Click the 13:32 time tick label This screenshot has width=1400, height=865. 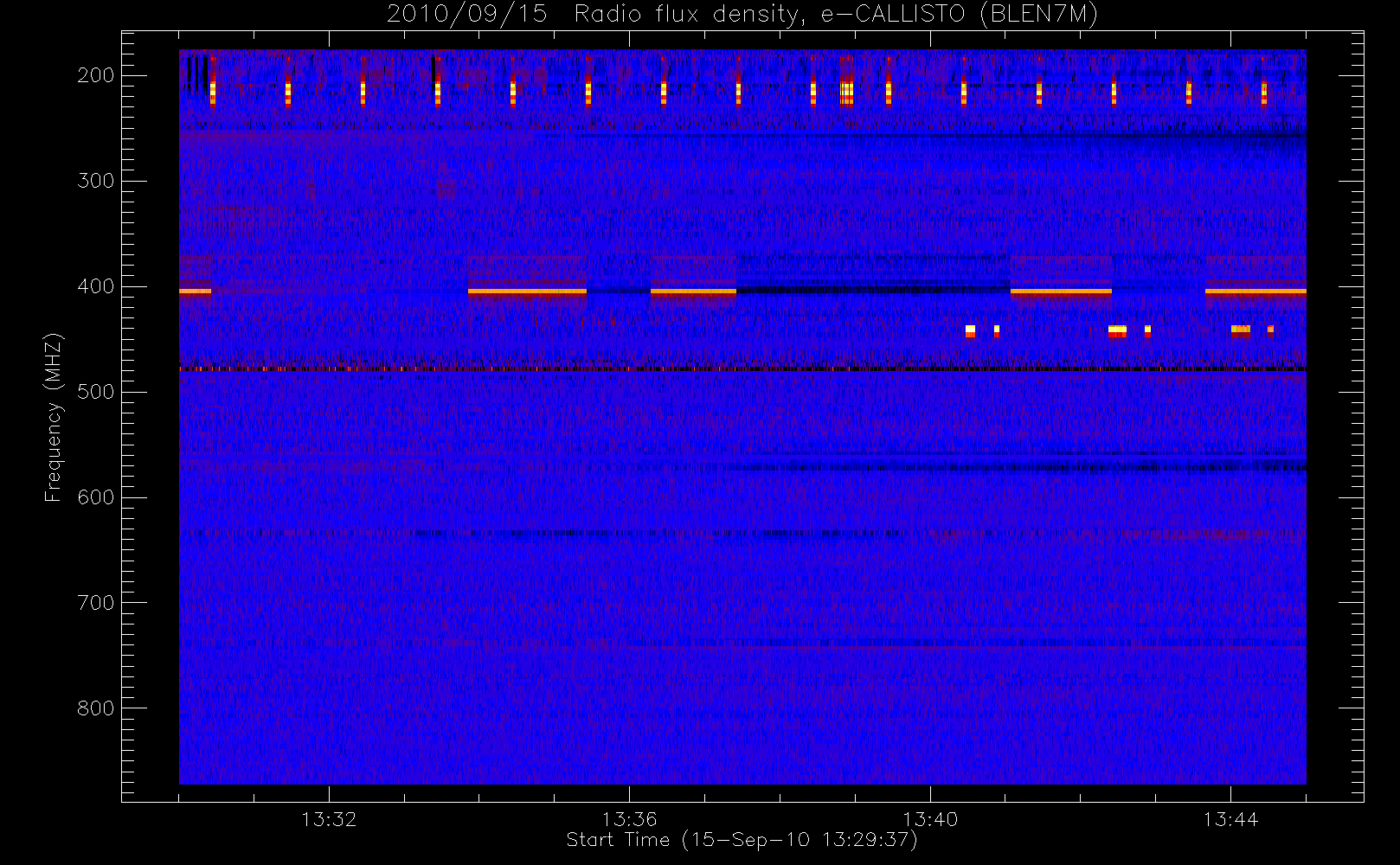329,818
